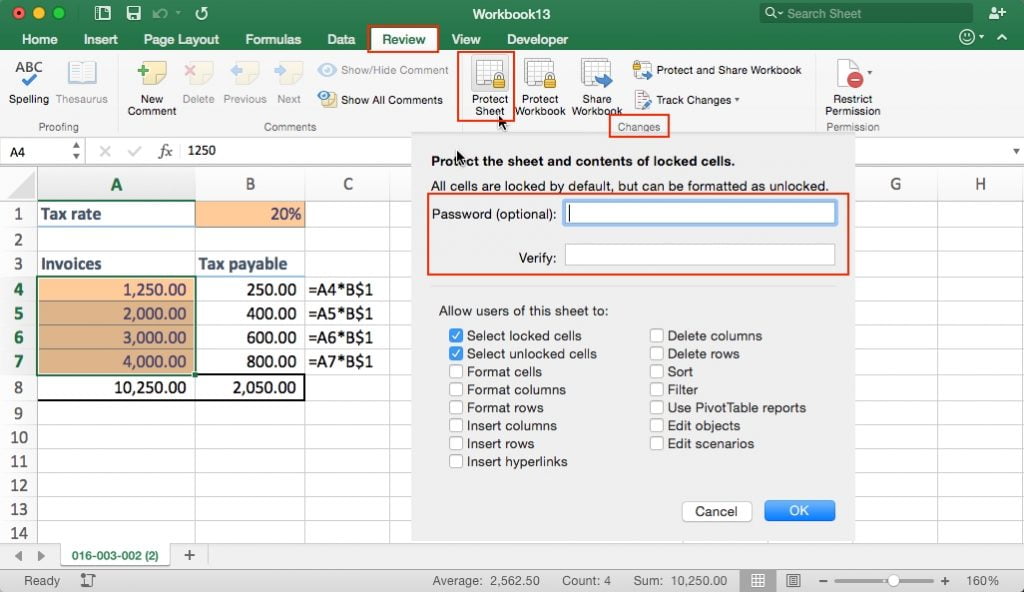Click the Save icon in title bar

pyautogui.click(x=133, y=13)
